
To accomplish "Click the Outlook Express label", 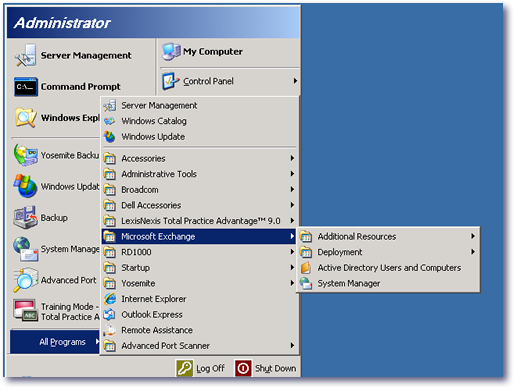I will [152, 314].
